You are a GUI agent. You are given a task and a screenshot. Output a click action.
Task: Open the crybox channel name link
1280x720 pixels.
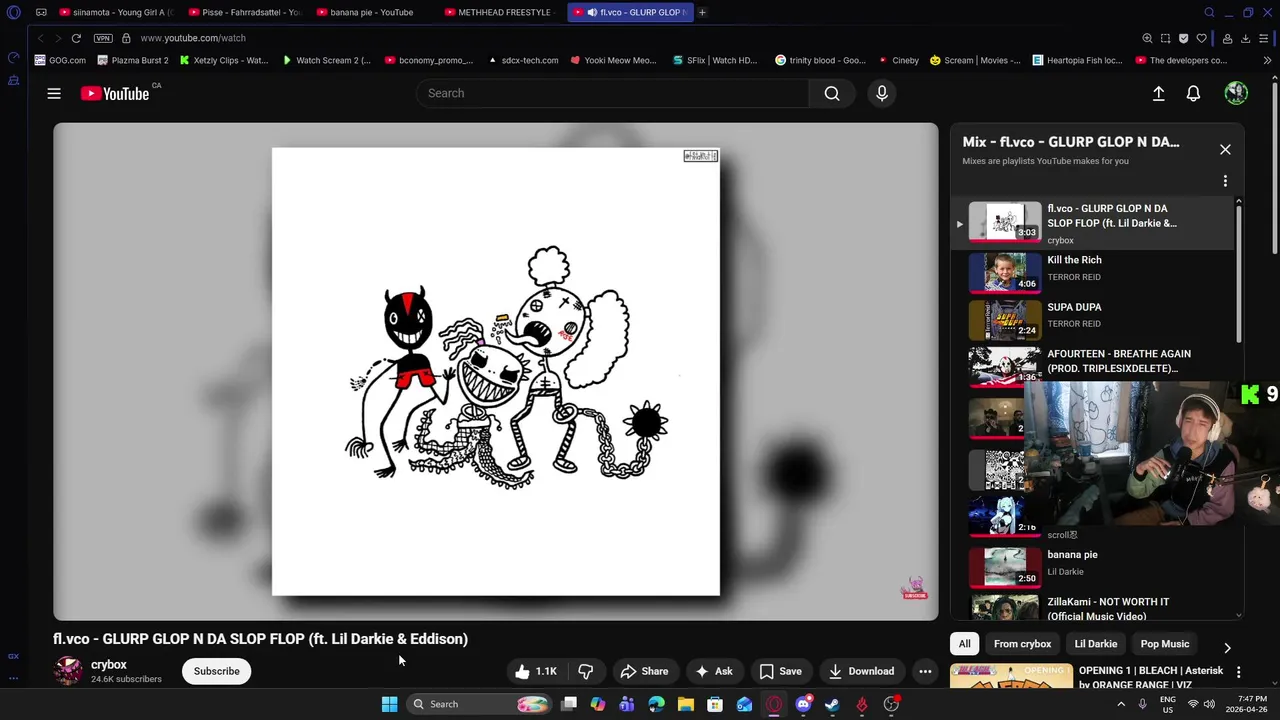(x=109, y=665)
